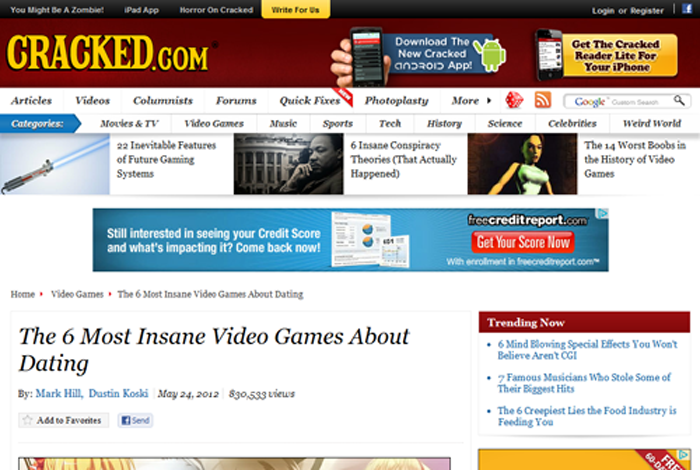This screenshot has width=700, height=470.
Task: Select the History category
Action: point(444,123)
